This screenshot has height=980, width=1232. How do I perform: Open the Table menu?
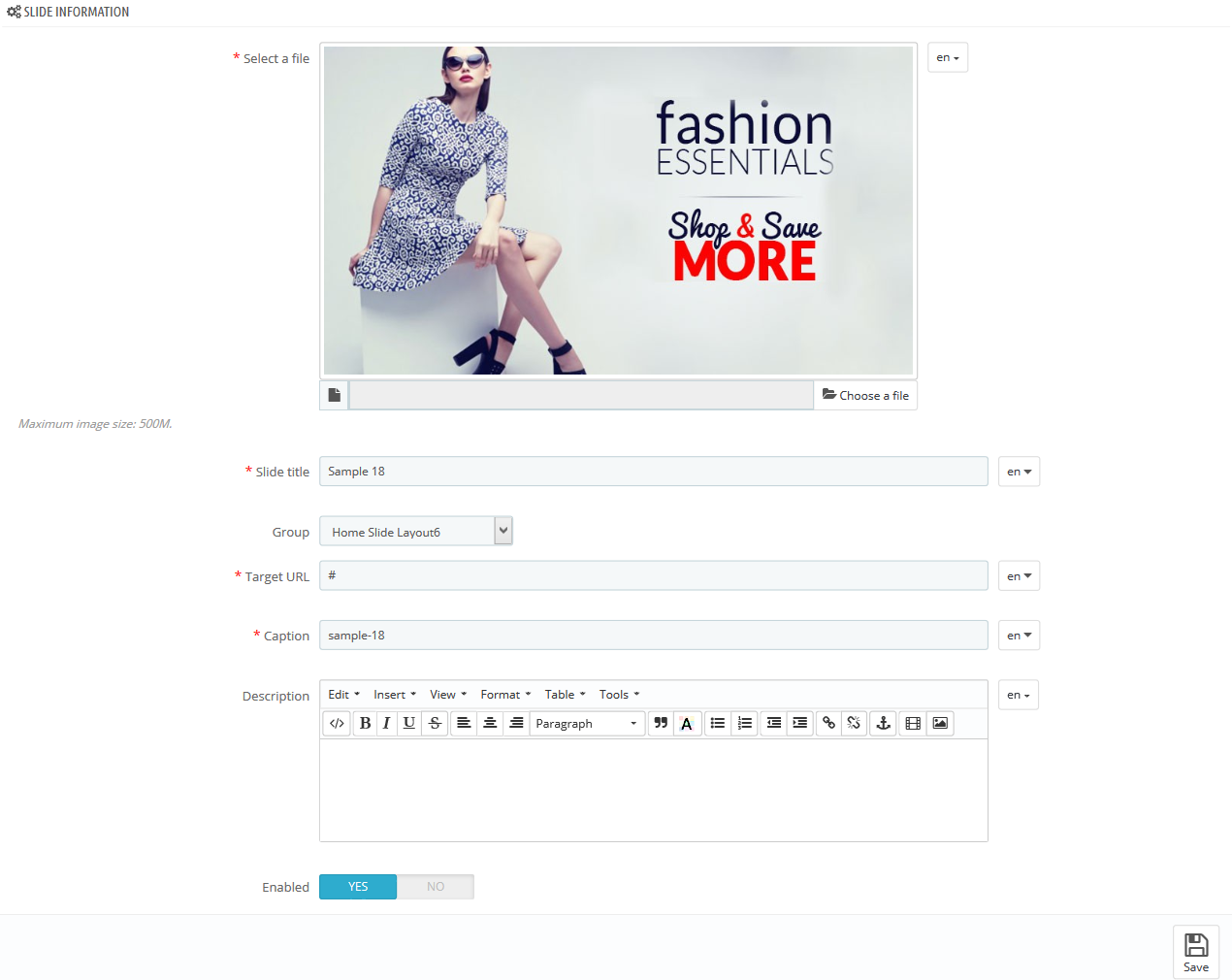[565, 695]
